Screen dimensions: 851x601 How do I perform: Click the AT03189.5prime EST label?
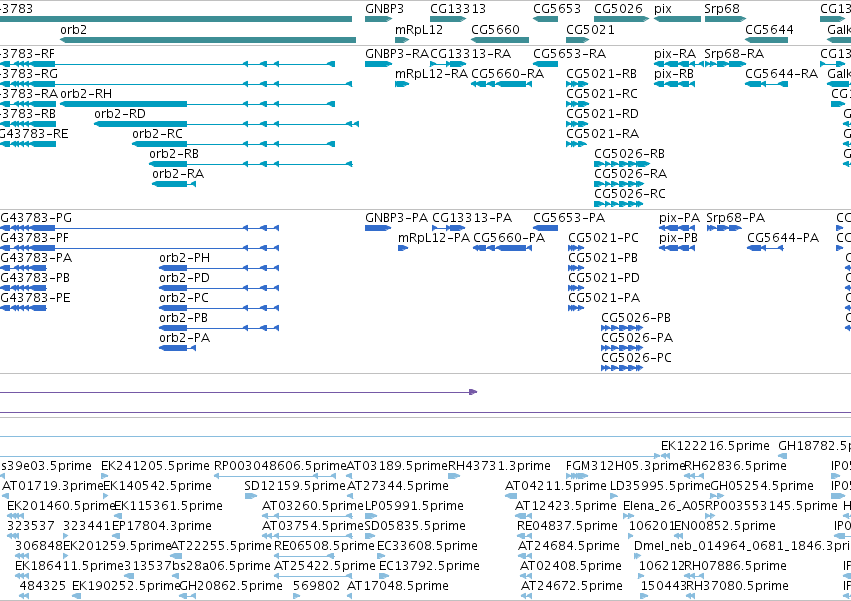397,466
